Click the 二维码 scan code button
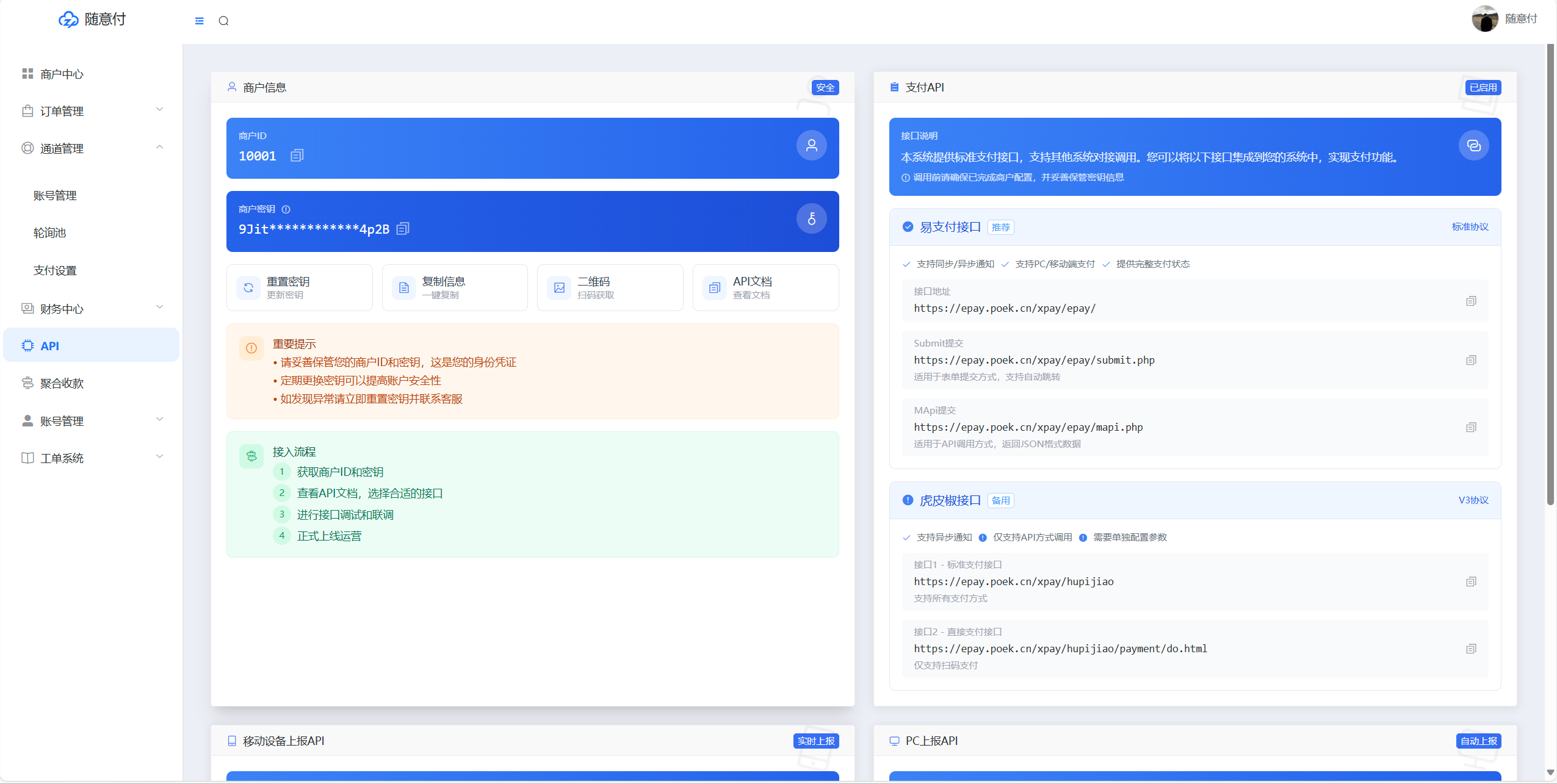 point(610,287)
